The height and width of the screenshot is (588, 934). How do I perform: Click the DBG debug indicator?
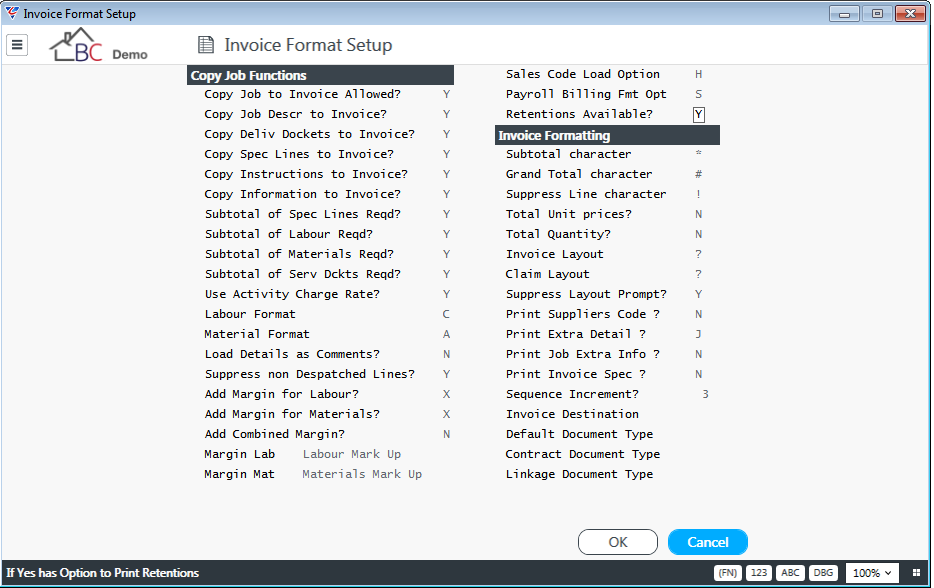coord(823,573)
